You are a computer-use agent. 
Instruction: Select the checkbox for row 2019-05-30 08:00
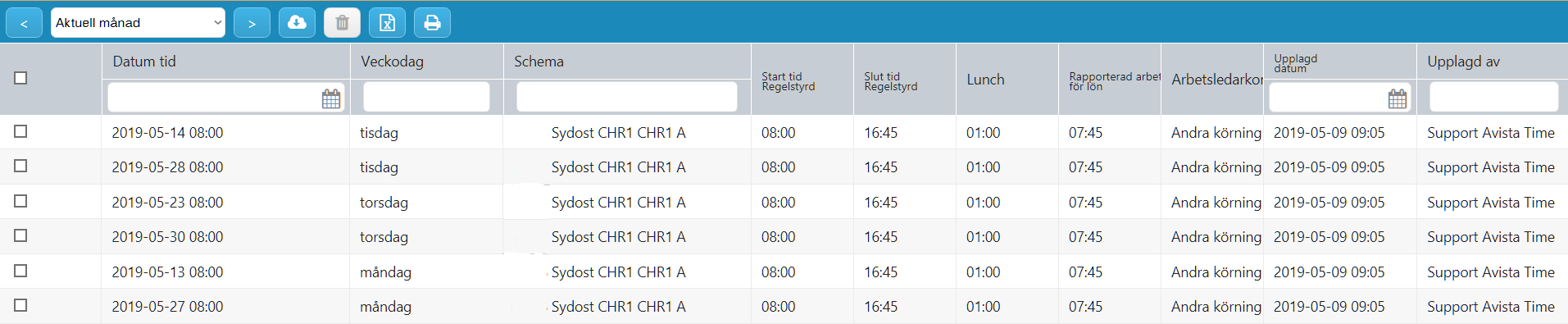point(20,235)
